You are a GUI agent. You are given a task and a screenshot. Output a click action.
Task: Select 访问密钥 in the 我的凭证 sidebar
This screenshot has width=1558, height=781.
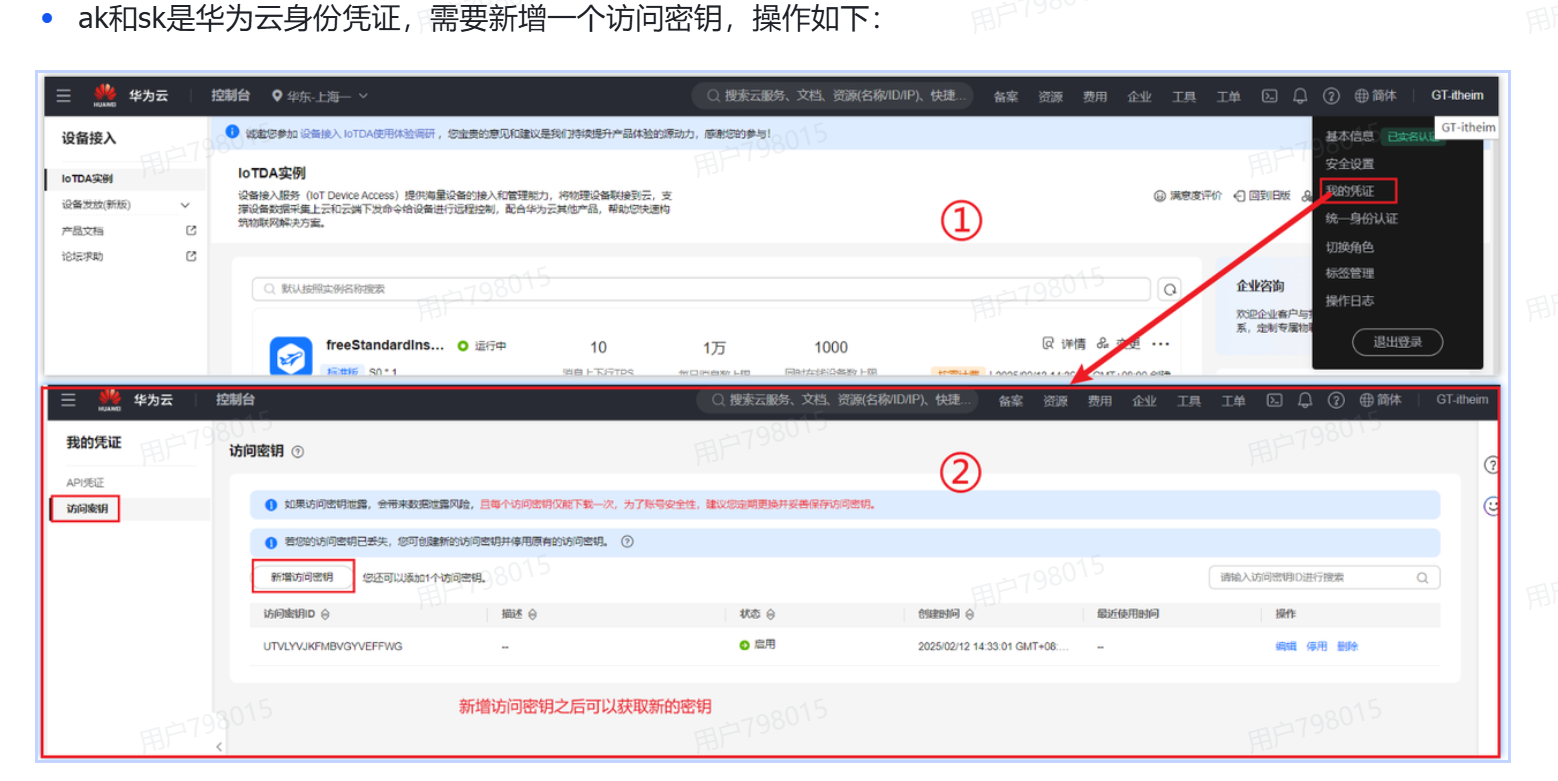point(86,508)
